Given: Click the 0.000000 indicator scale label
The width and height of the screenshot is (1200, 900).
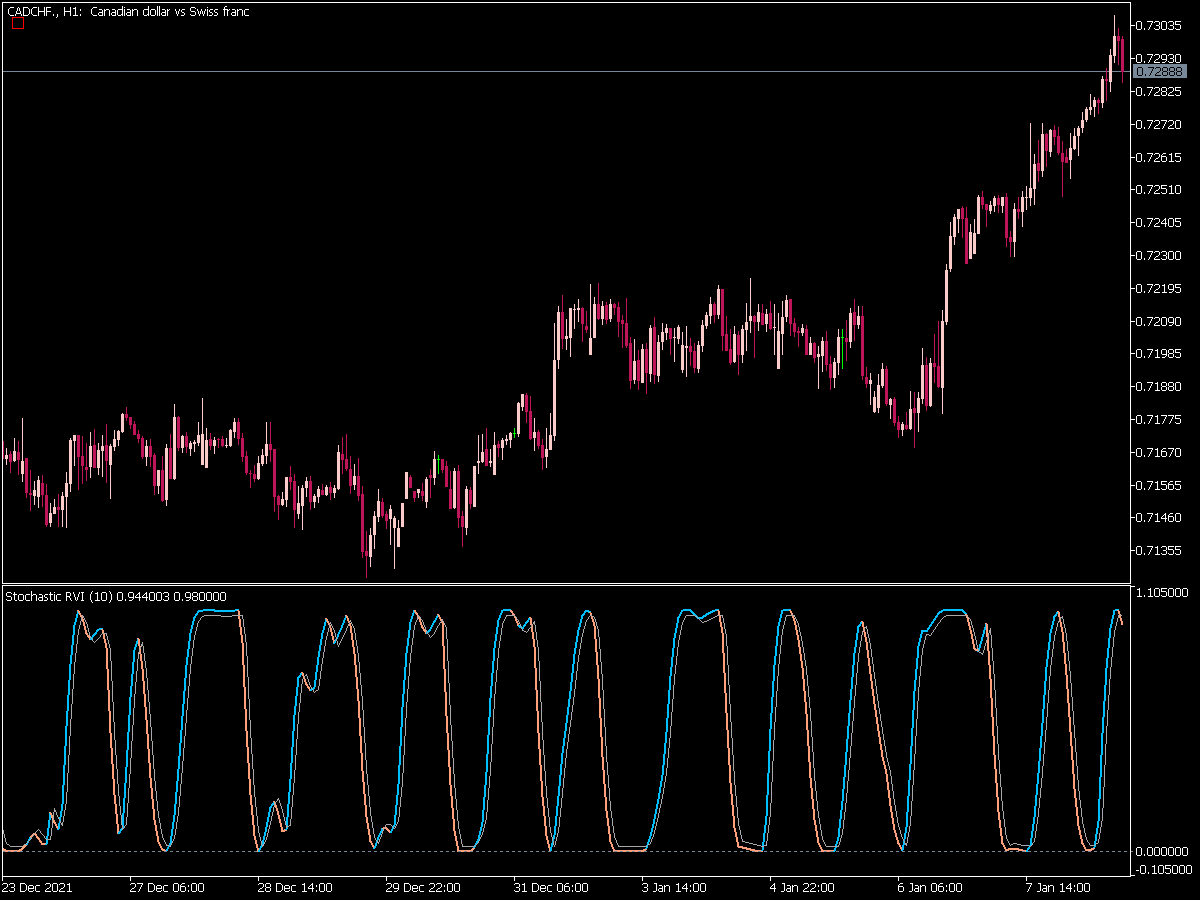Looking at the screenshot, I should pos(1164,851).
